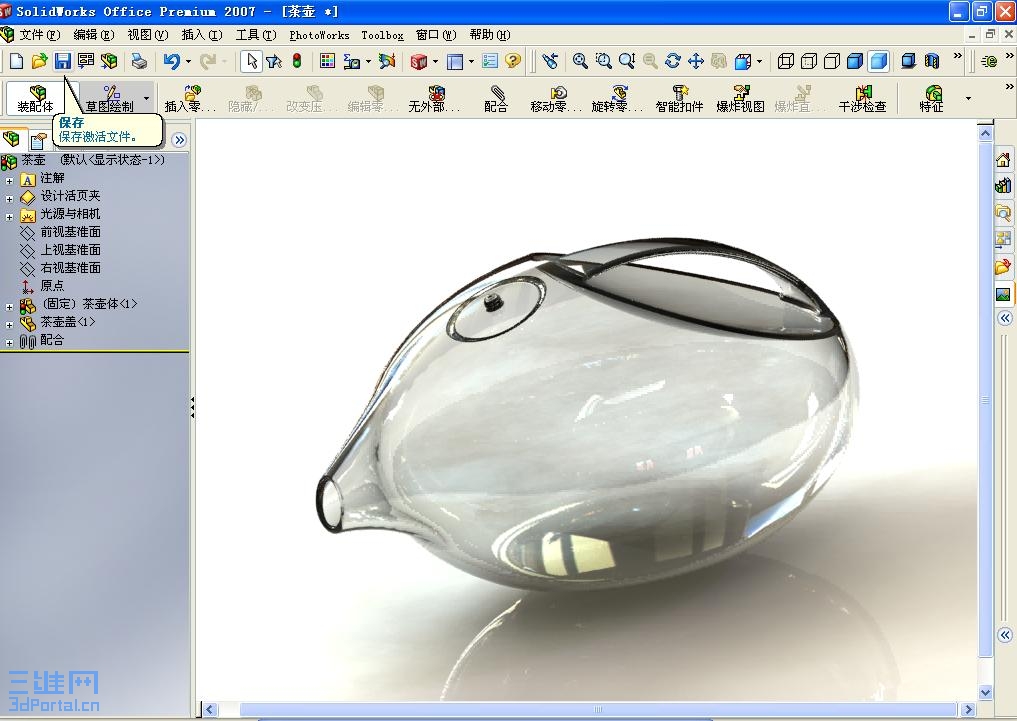
Task: Open the 视图(V) menu
Action: (x=148, y=35)
